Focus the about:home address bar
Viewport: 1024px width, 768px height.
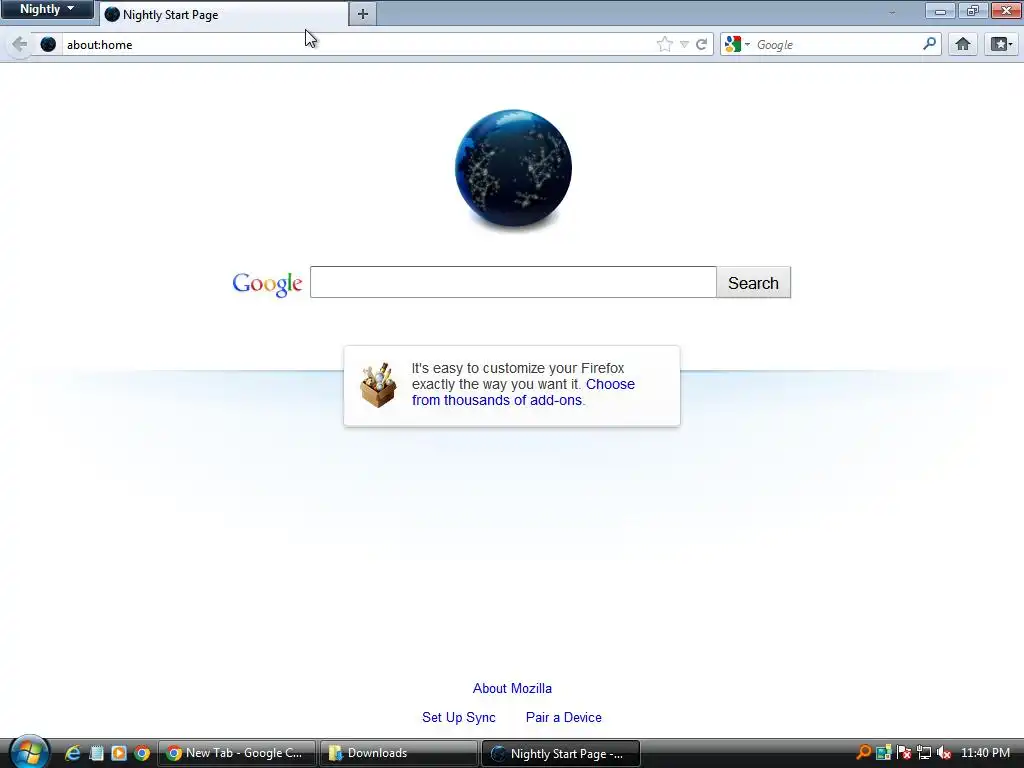coord(359,44)
